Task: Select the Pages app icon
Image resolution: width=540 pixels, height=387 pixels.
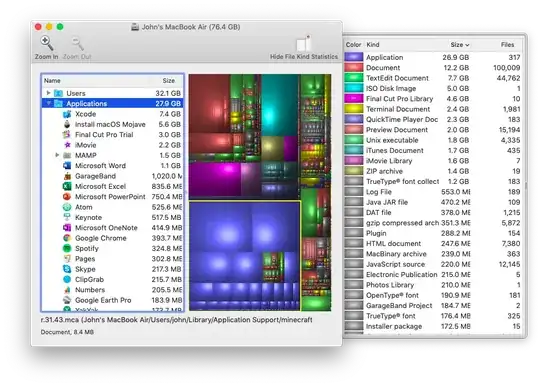Action: click(67, 259)
